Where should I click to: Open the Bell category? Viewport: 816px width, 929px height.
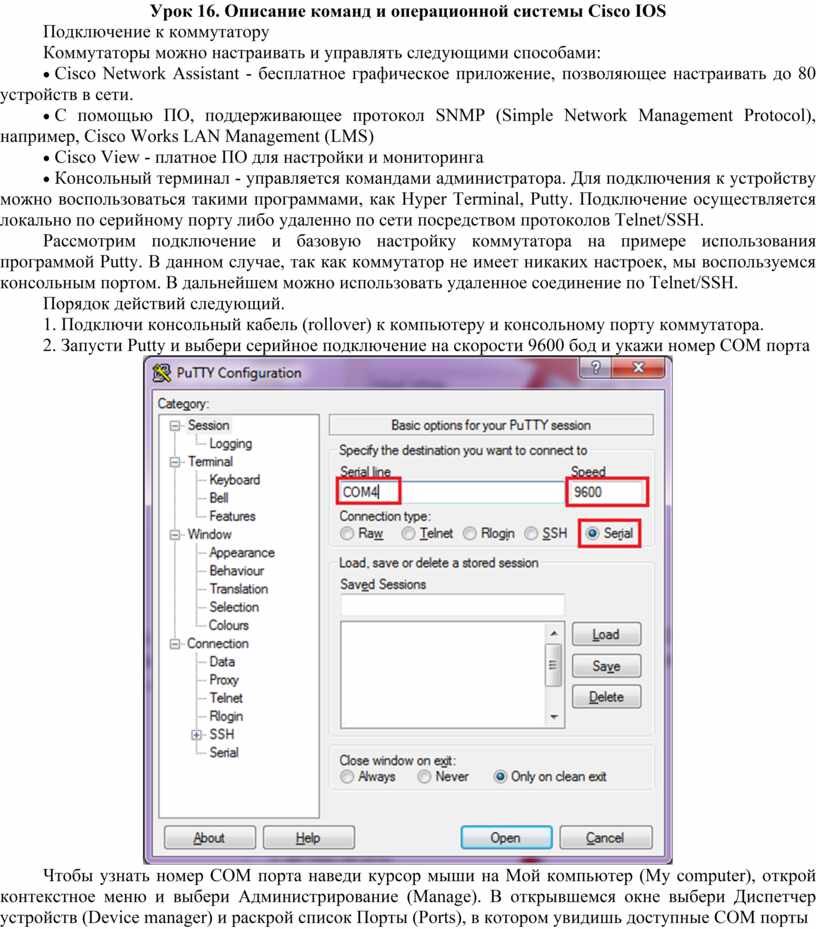coord(219,498)
